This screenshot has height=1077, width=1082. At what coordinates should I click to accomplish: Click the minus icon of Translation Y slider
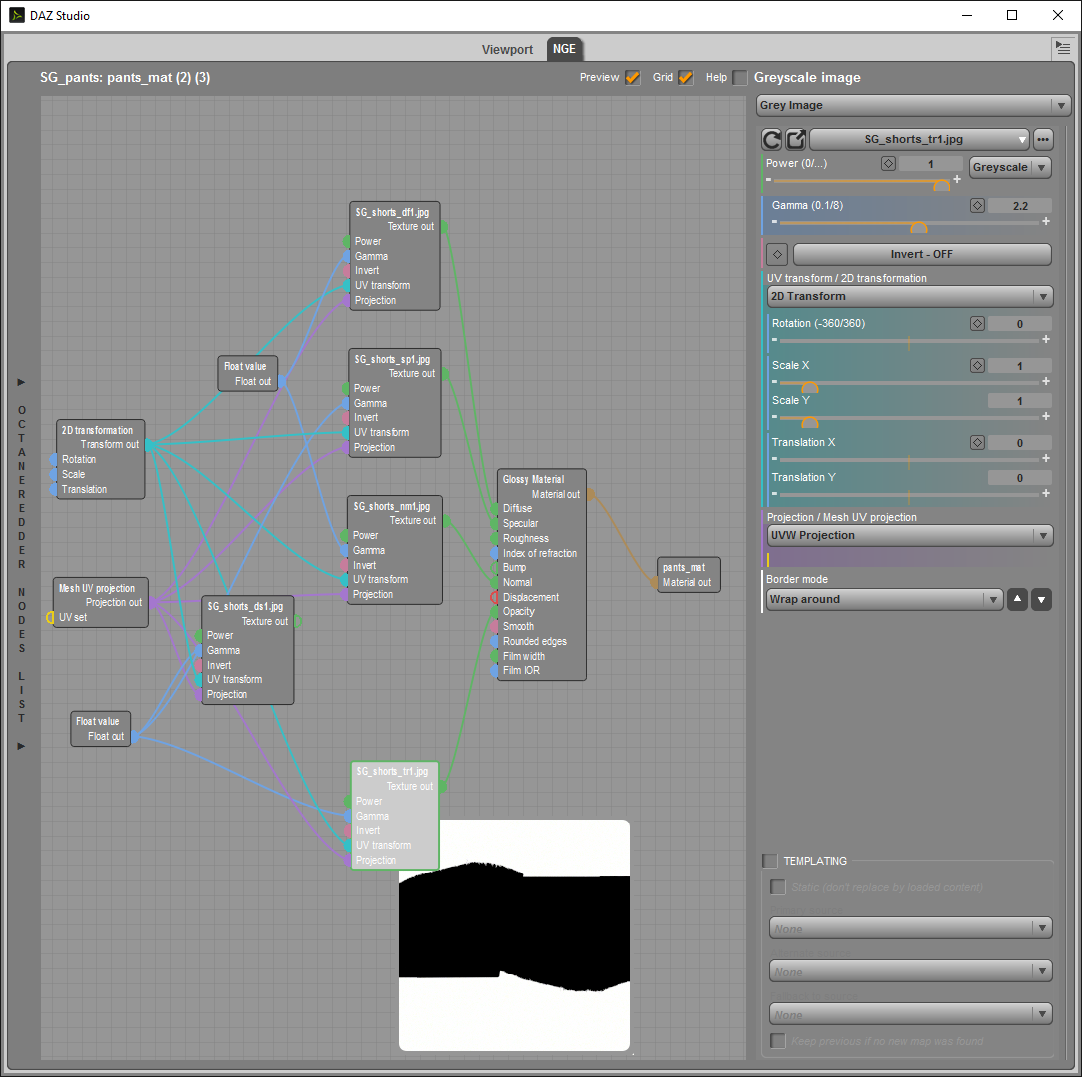[x=774, y=493]
